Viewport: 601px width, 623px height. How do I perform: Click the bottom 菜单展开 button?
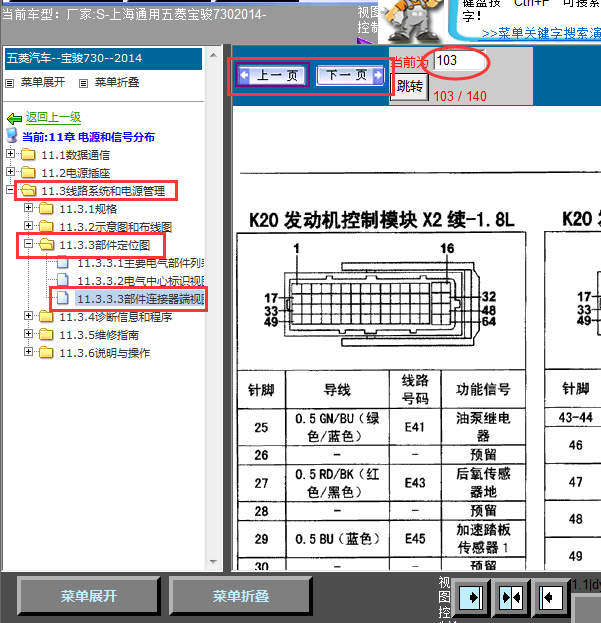point(89,596)
